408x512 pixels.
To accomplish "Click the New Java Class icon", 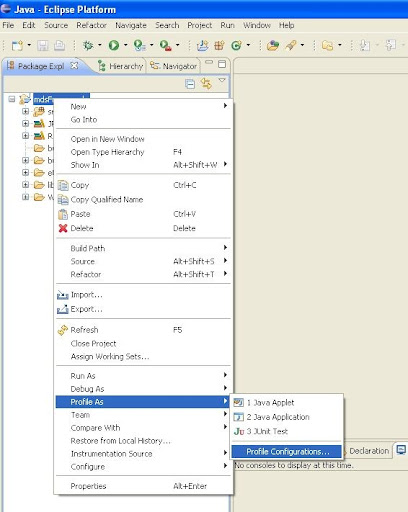I will [236, 45].
